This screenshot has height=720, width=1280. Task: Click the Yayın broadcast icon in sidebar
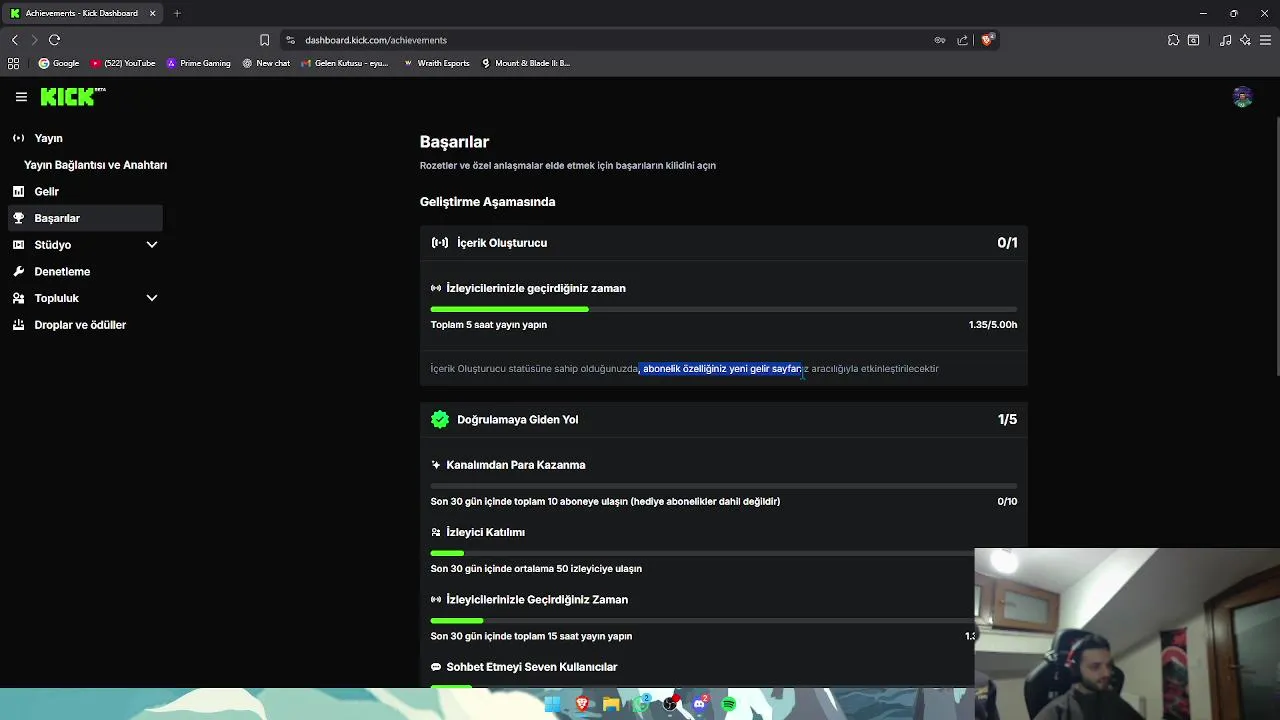click(x=18, y=138)
